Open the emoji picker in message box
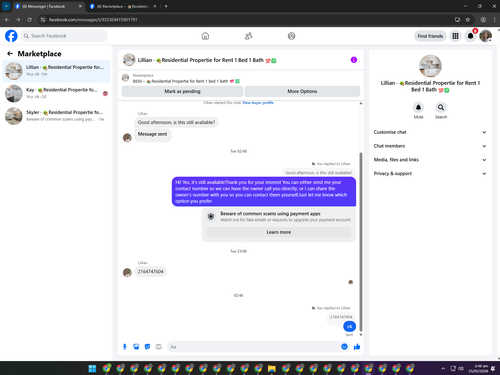The width and height of the screenshot is (500, 375). click(x=344, y=347)
